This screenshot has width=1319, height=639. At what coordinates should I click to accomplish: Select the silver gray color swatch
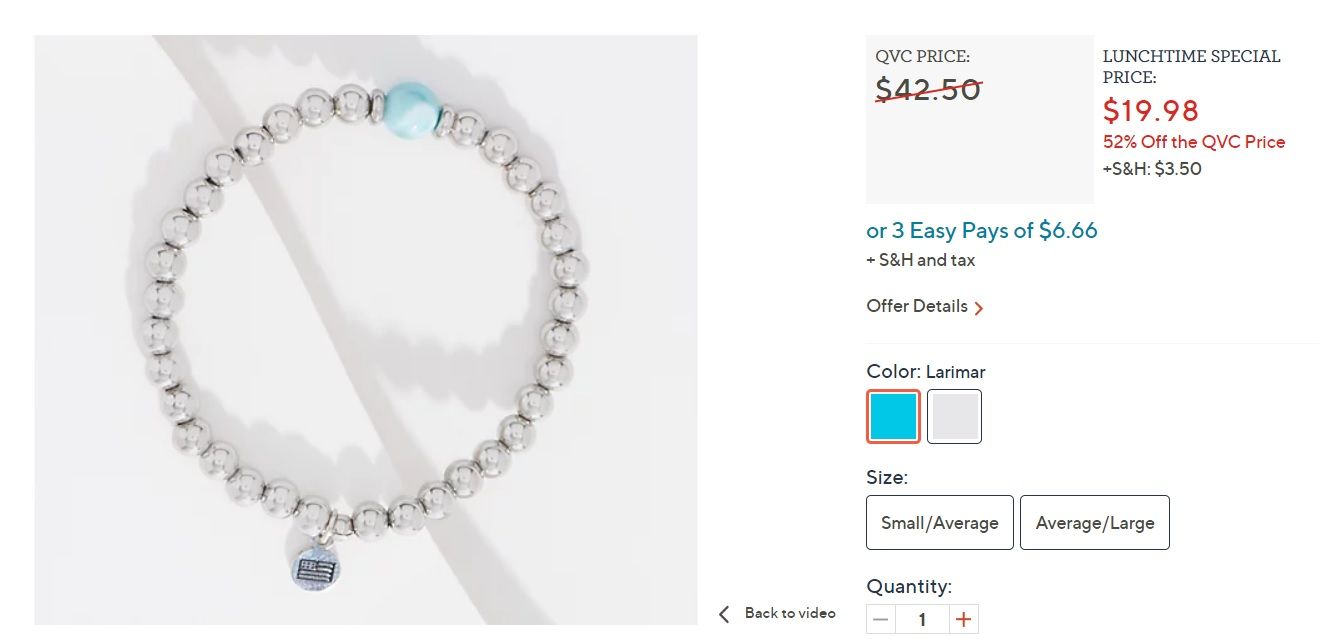[x=954, y=416]
